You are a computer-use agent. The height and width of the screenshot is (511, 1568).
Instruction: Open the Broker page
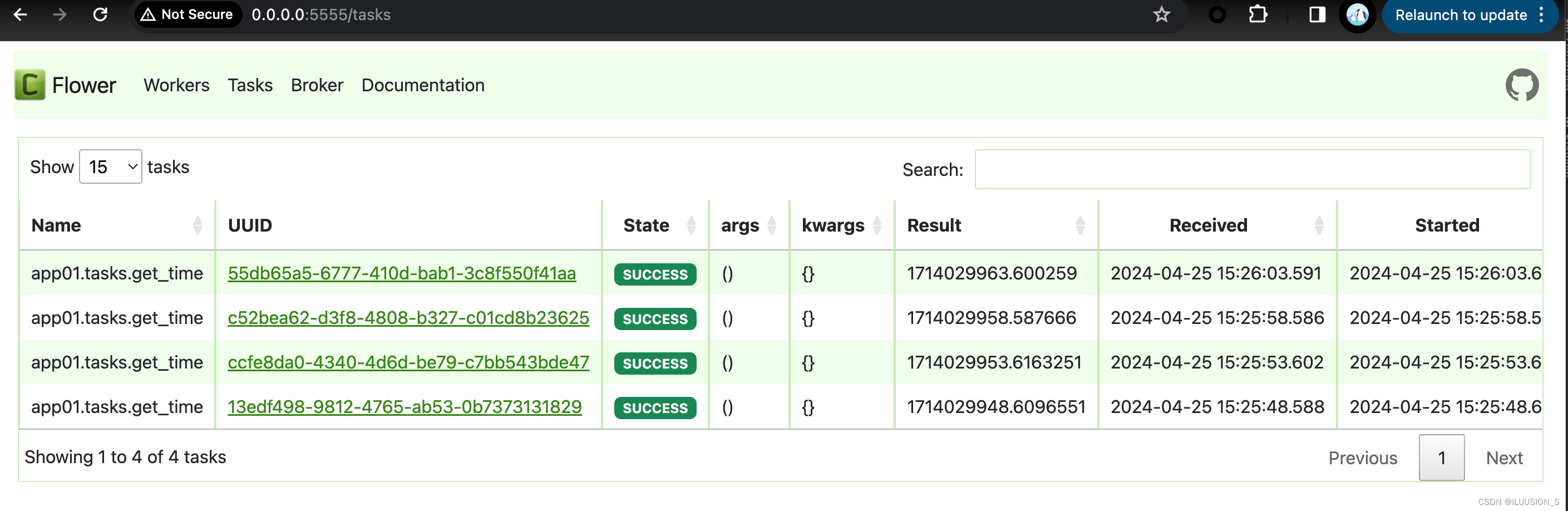pos(317,85)
